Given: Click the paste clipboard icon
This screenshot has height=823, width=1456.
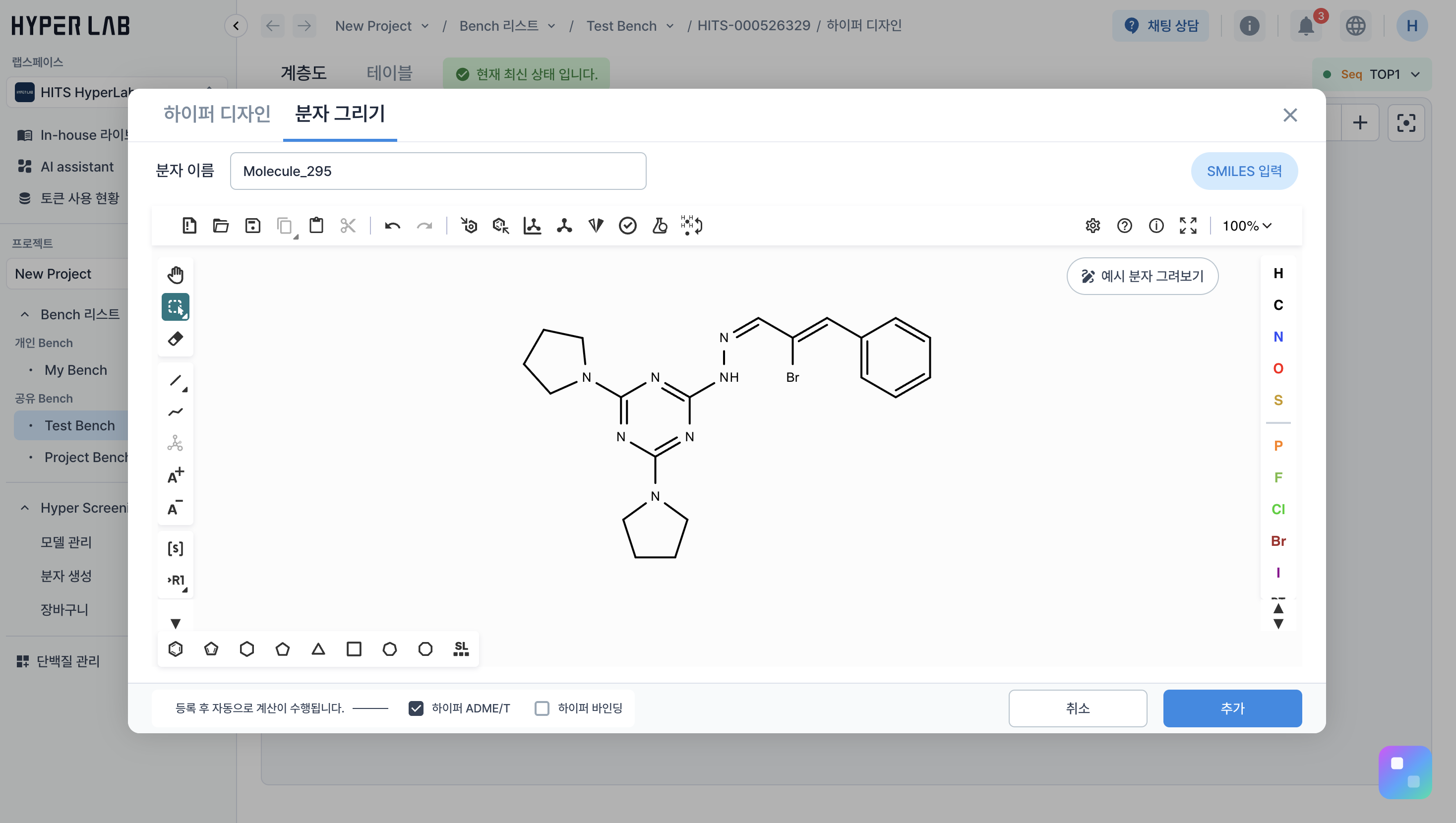Looking at the screenshot, I should [316, 226].
